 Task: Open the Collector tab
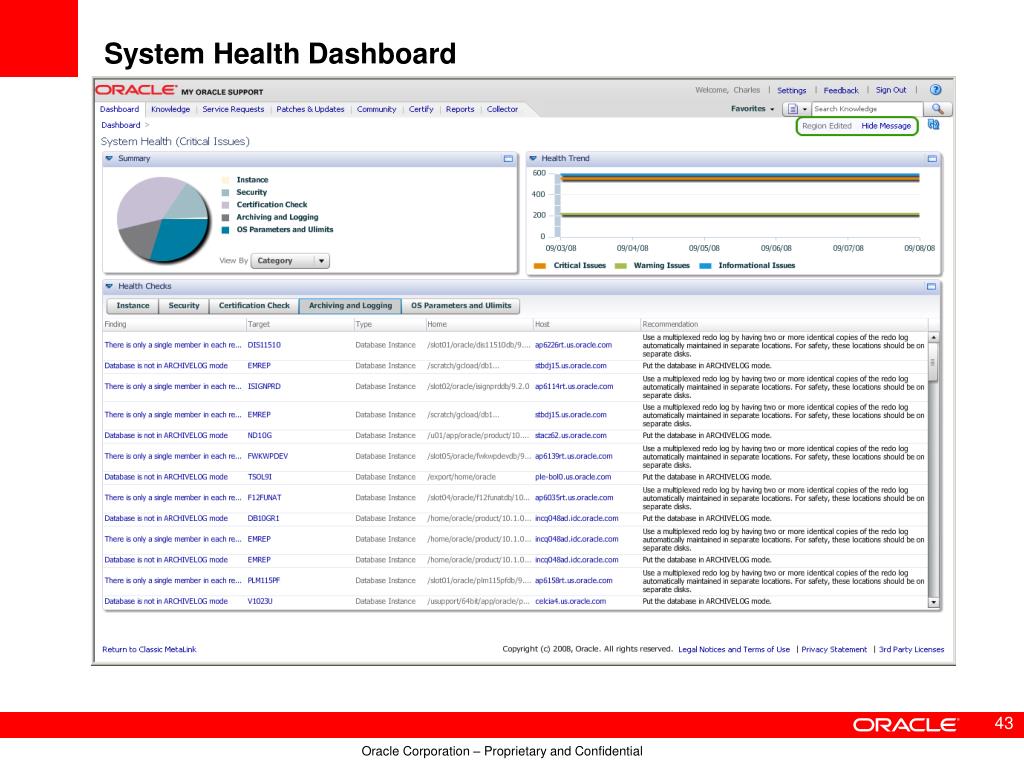tap(502, 109)
